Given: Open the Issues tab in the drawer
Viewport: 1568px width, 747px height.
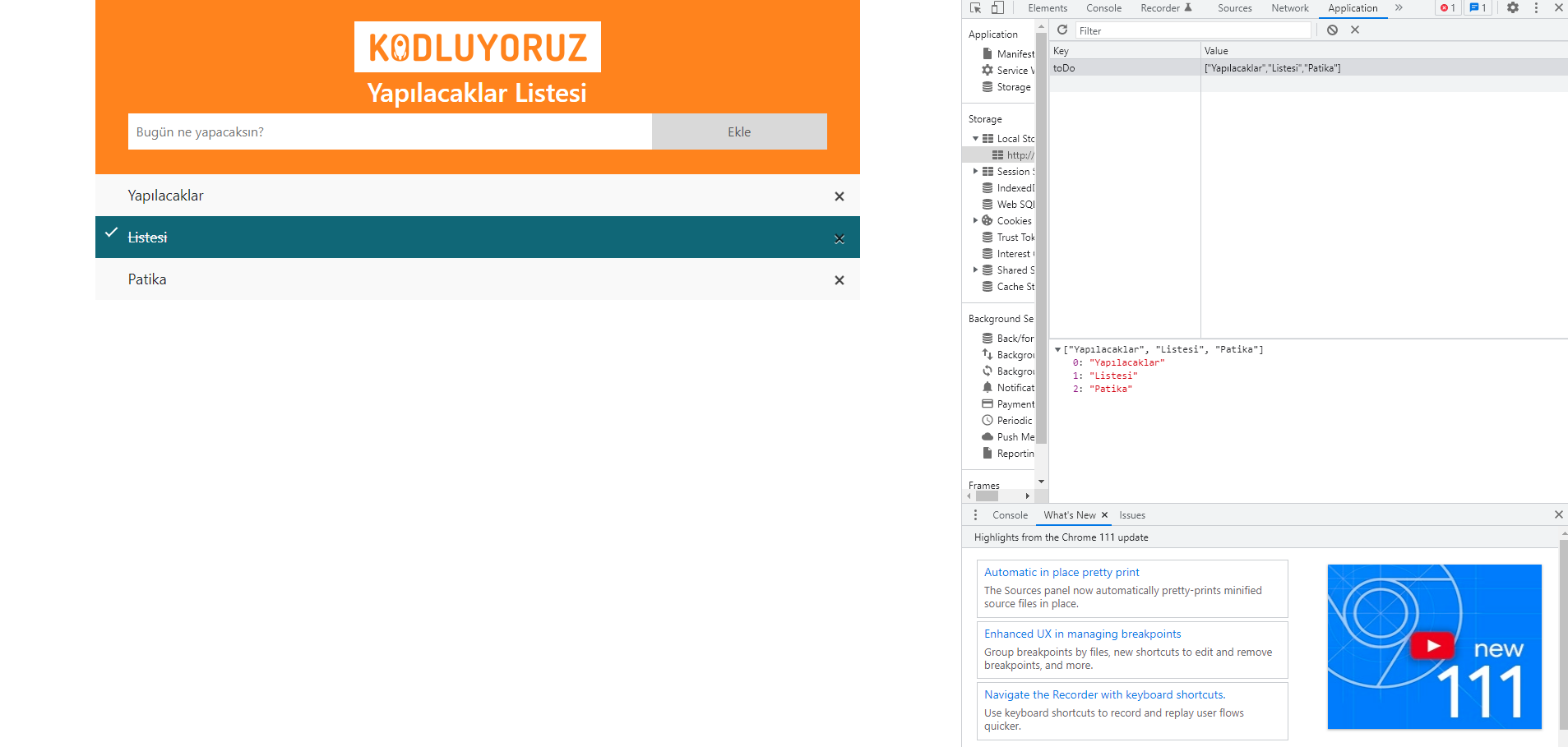Looking at the screenshot, I should pyautogui.click(x=1132, y=515).
